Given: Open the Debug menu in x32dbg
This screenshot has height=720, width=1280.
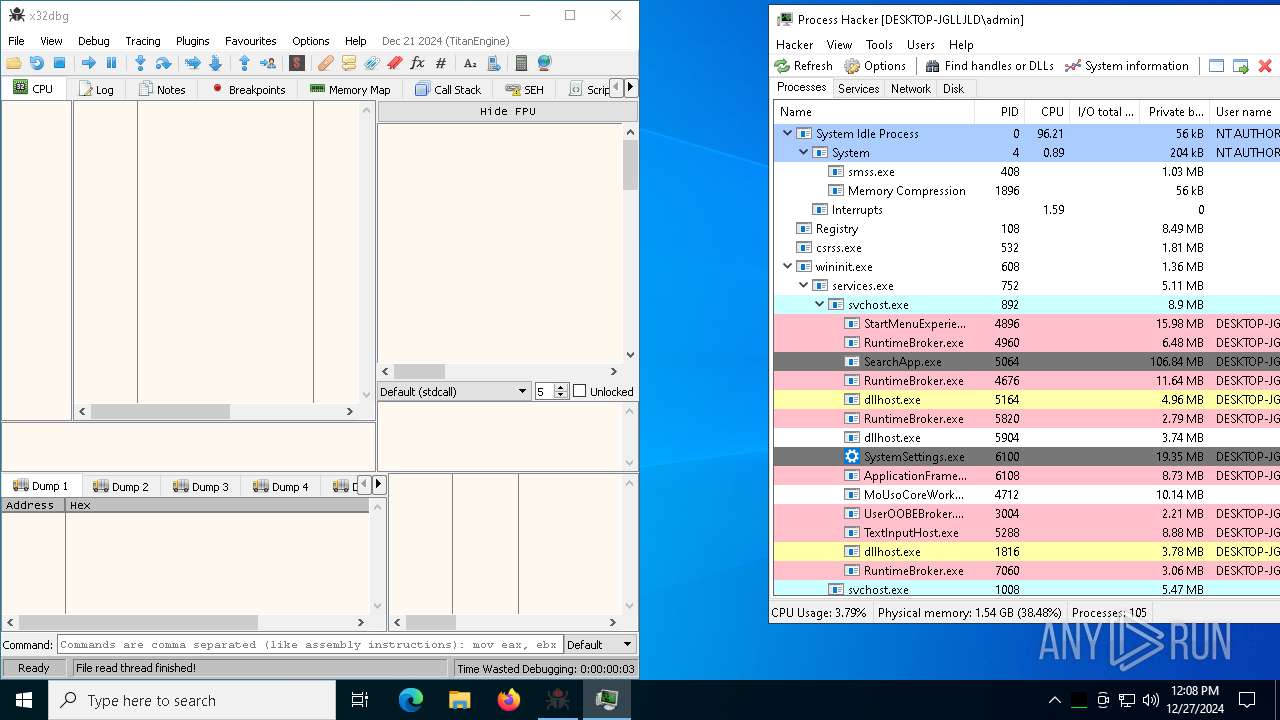Looking at the screenshot, I should [94, 41].
